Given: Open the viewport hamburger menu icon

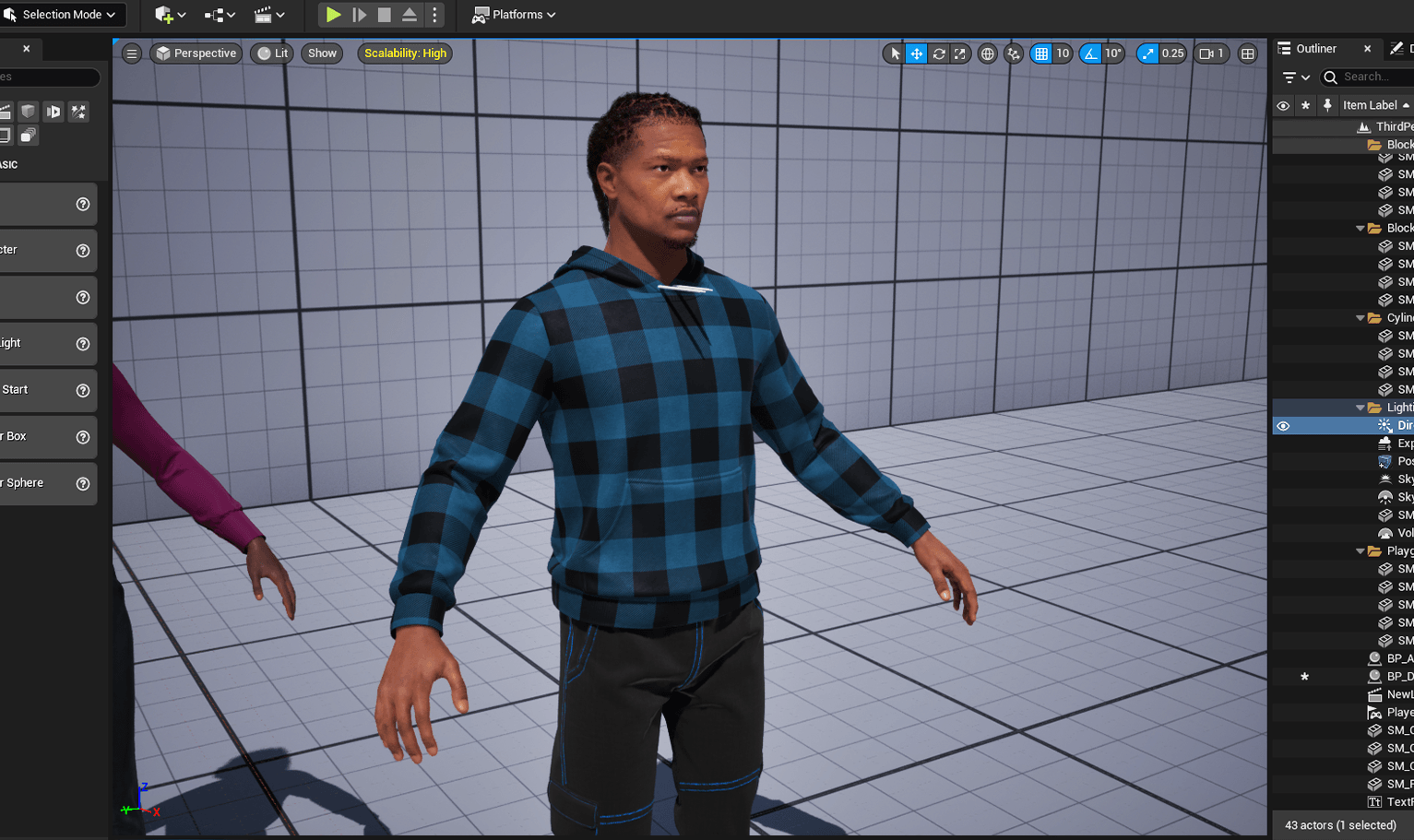Looking at the screenshot, I should [x=131, y=53].
